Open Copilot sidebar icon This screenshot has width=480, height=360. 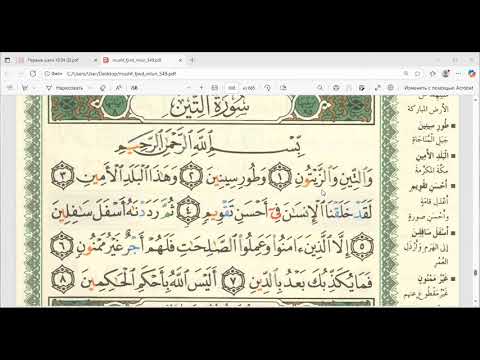(x=472, y=74)
